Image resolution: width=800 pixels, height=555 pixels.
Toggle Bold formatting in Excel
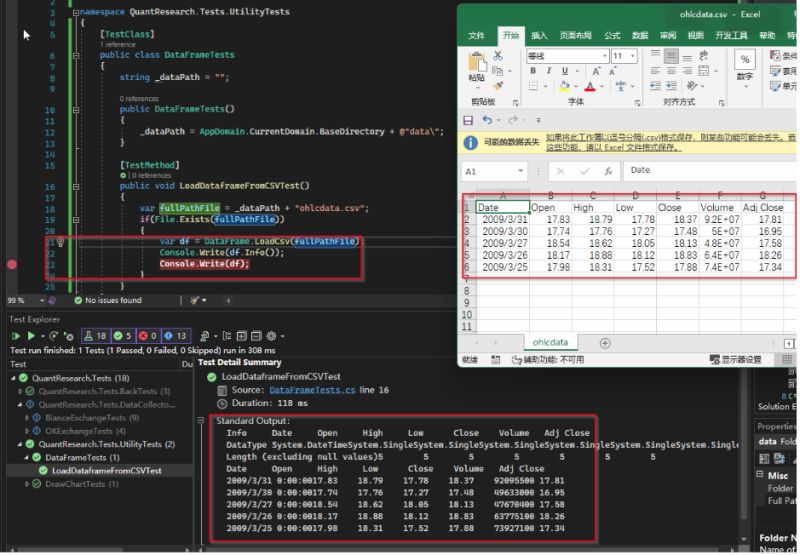pyautogui.click(x=533, y=71)
